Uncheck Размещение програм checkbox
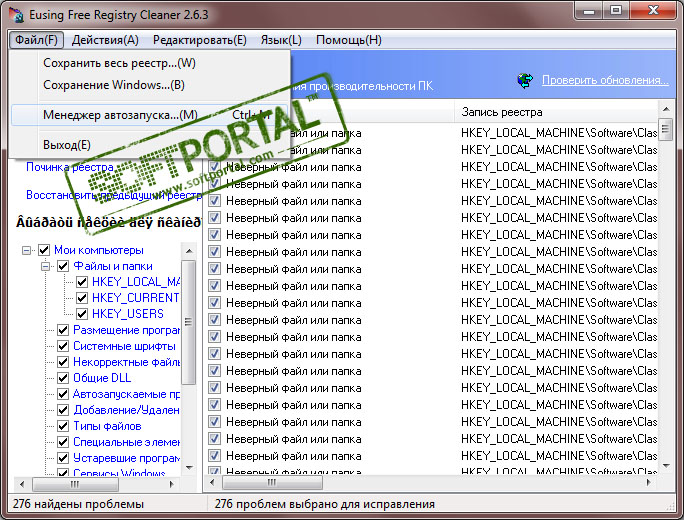Screen dimensions: 684x520 click(x=63, y=330)
